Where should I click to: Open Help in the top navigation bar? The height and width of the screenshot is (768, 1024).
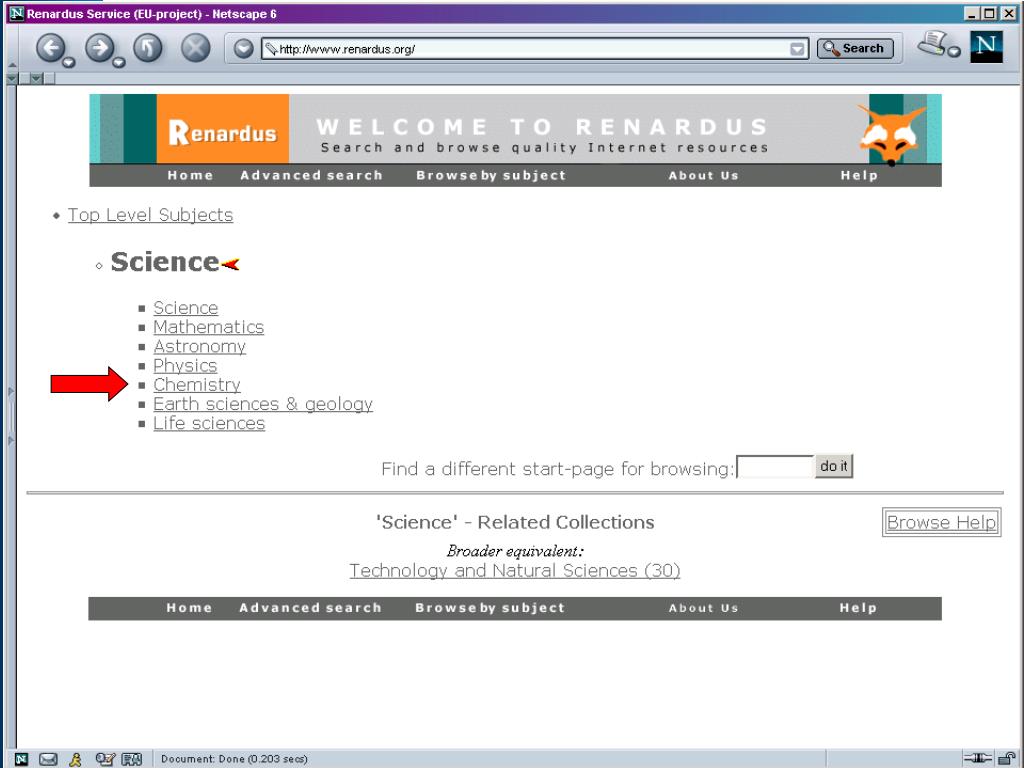pos(859,175)
